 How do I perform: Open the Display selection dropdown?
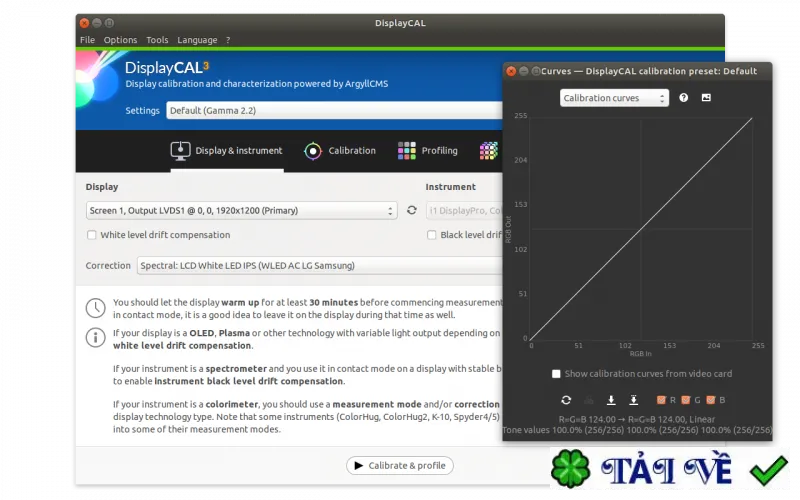click(242, 210)
